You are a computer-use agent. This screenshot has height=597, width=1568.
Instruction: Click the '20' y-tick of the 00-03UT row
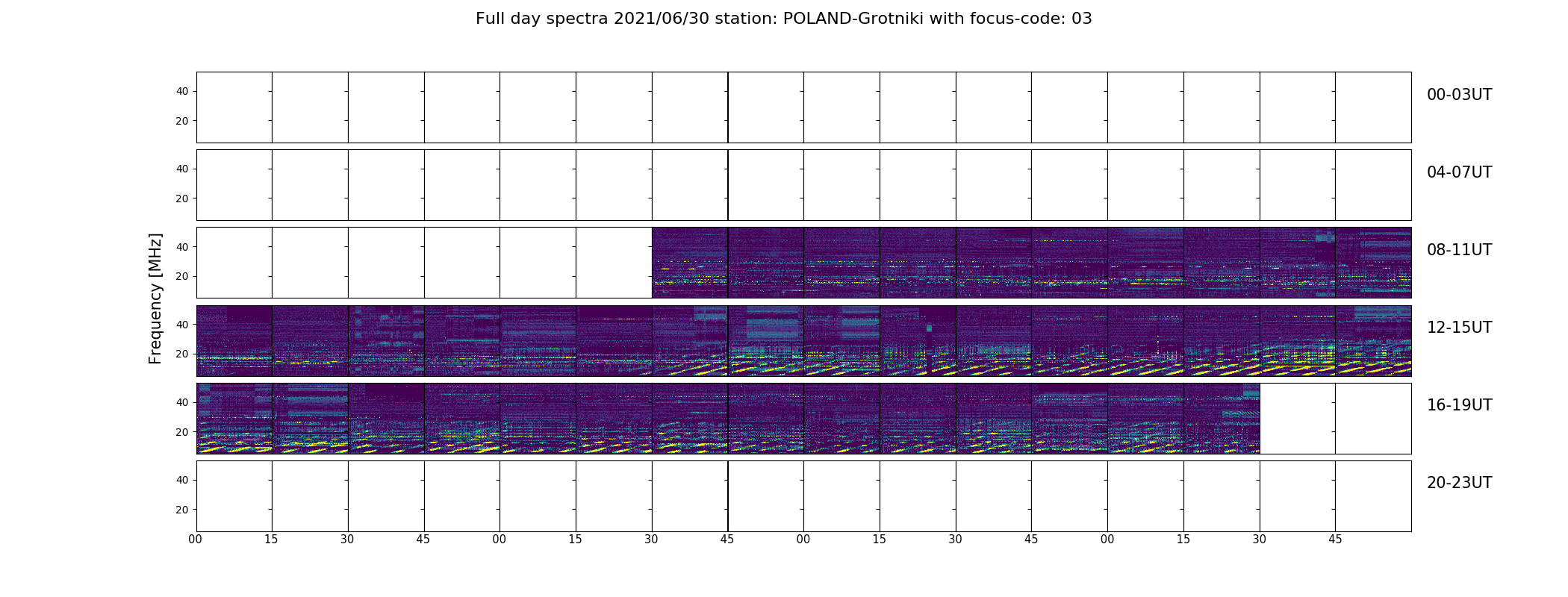tap(181, 121)
